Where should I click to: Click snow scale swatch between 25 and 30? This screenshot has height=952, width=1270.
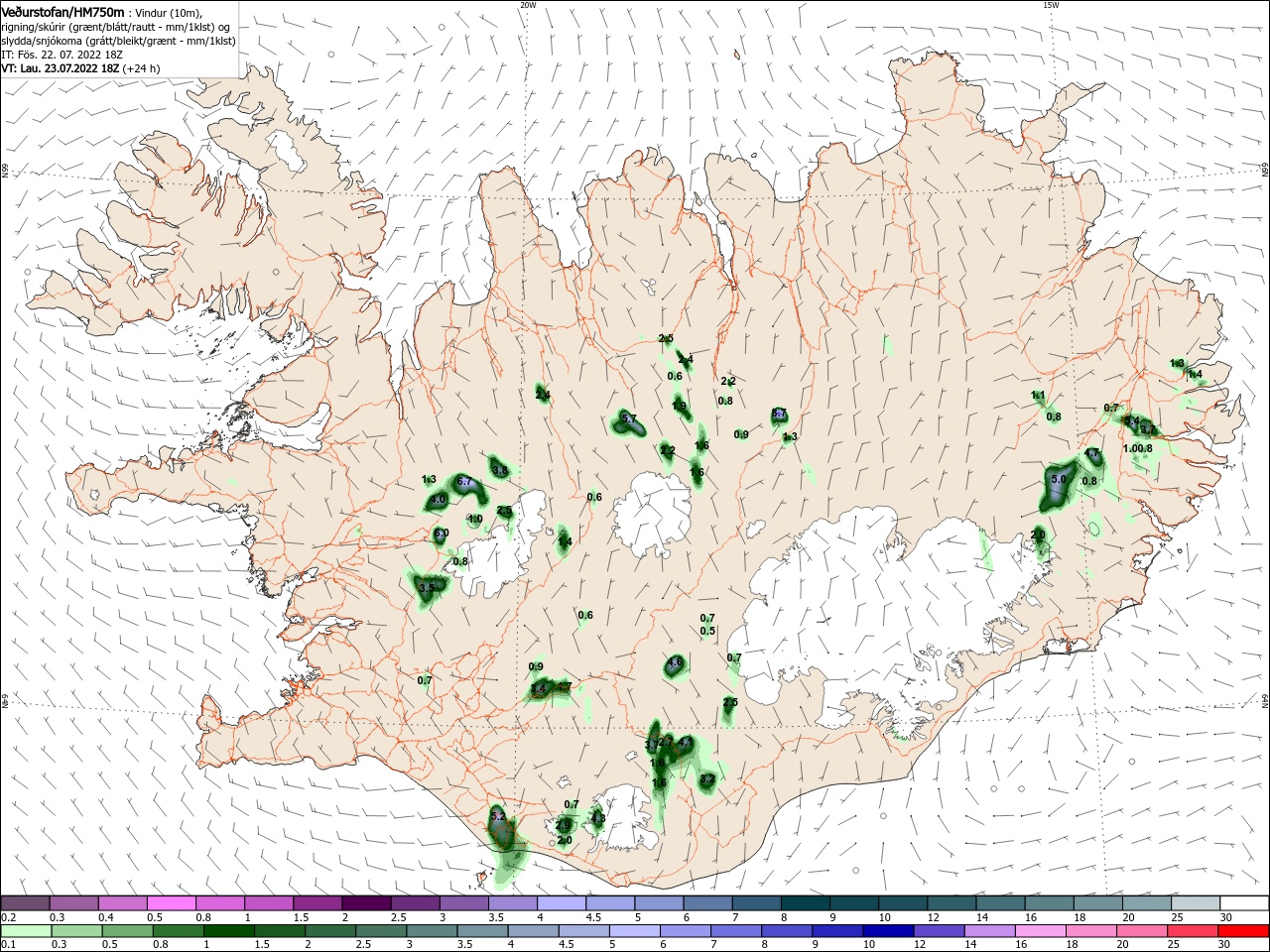(1196, 903)
